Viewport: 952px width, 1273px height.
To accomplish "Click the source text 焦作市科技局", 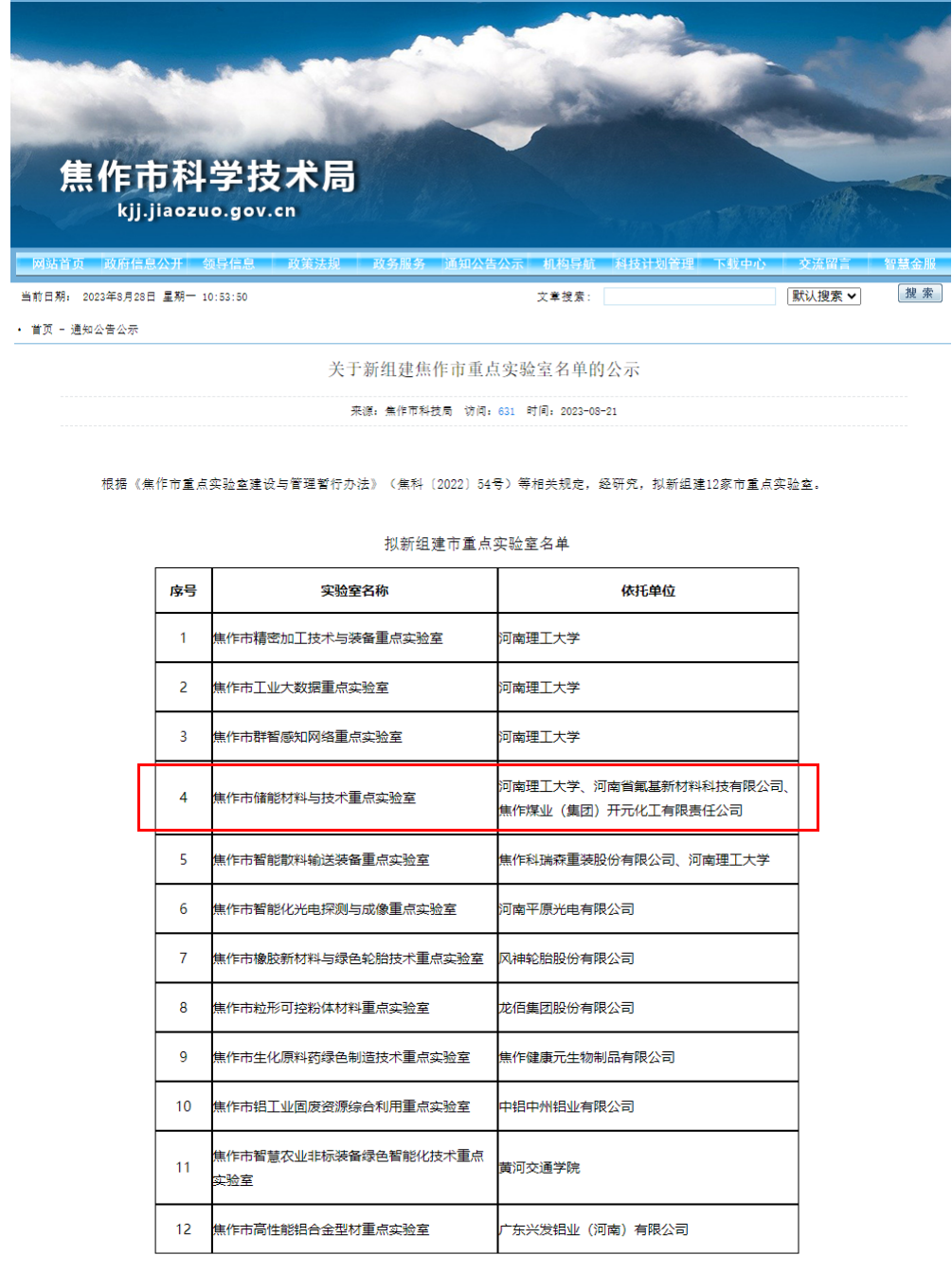I will click(419, 411).
